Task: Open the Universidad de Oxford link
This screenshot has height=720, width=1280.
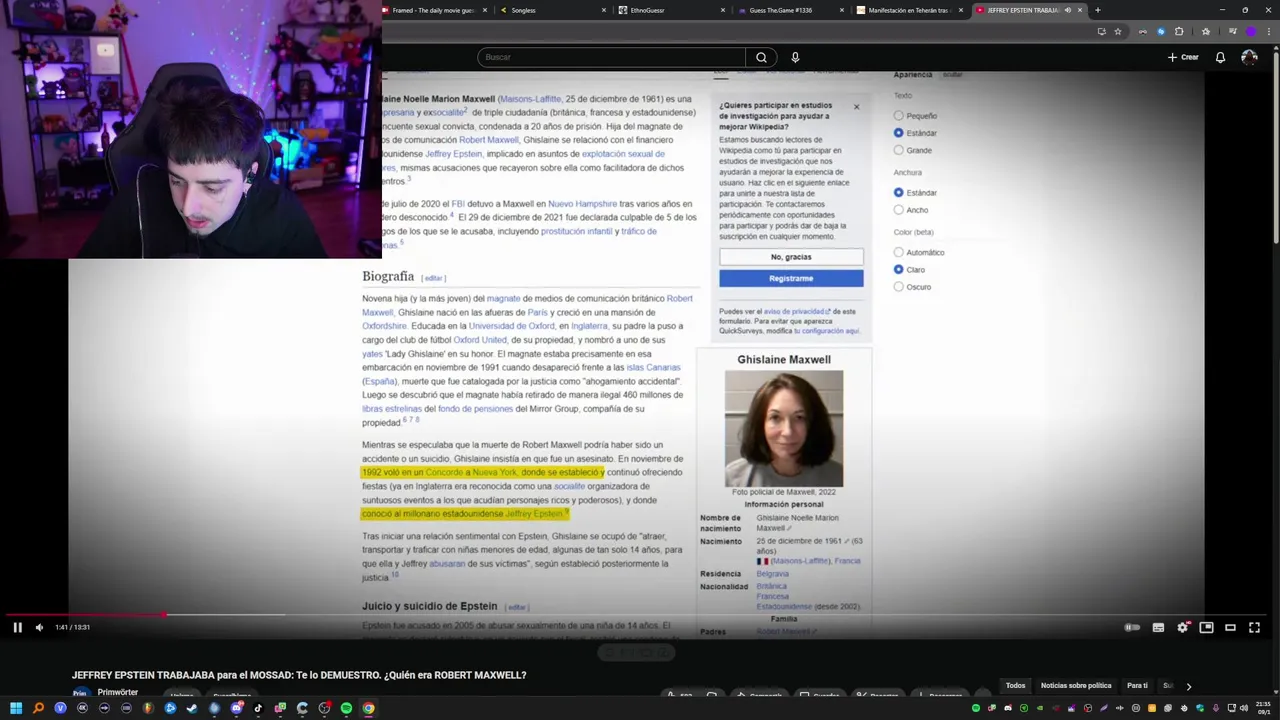Action: tap(511, 326)
